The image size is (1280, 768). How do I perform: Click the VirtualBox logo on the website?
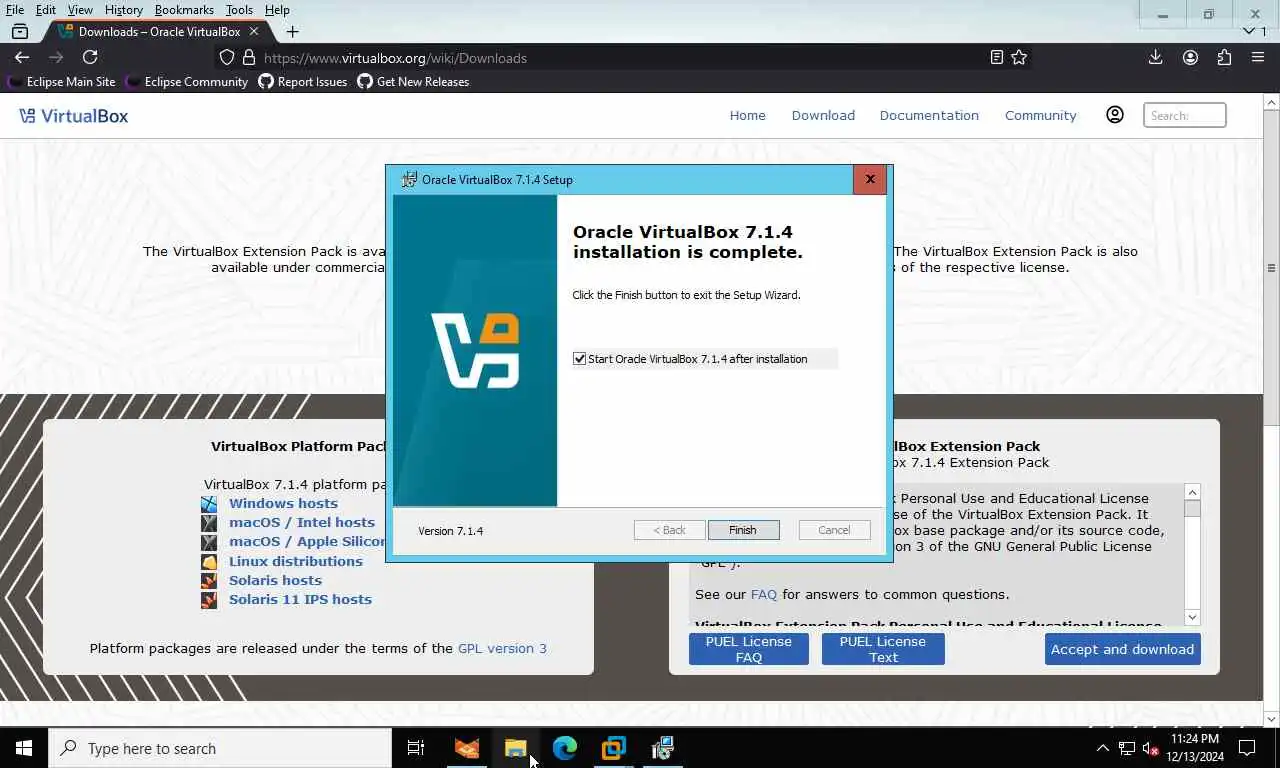pos(74,116)
